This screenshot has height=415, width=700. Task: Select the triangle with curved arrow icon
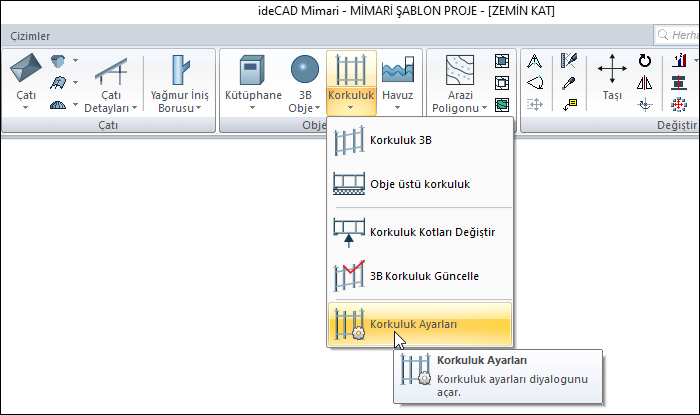pos(535,83)
